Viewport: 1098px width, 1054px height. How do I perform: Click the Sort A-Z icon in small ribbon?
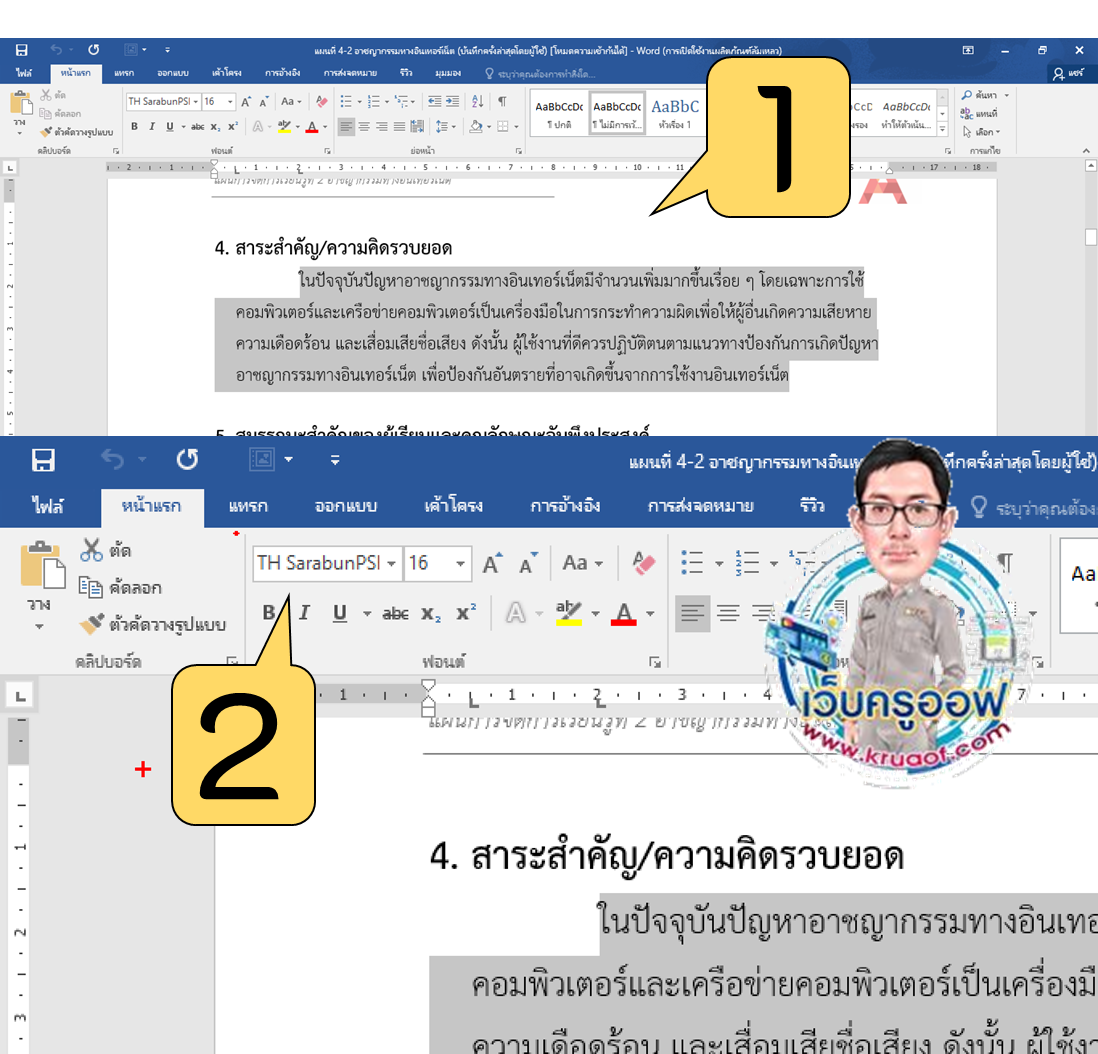pyautogui.click(x=477, y=101)
